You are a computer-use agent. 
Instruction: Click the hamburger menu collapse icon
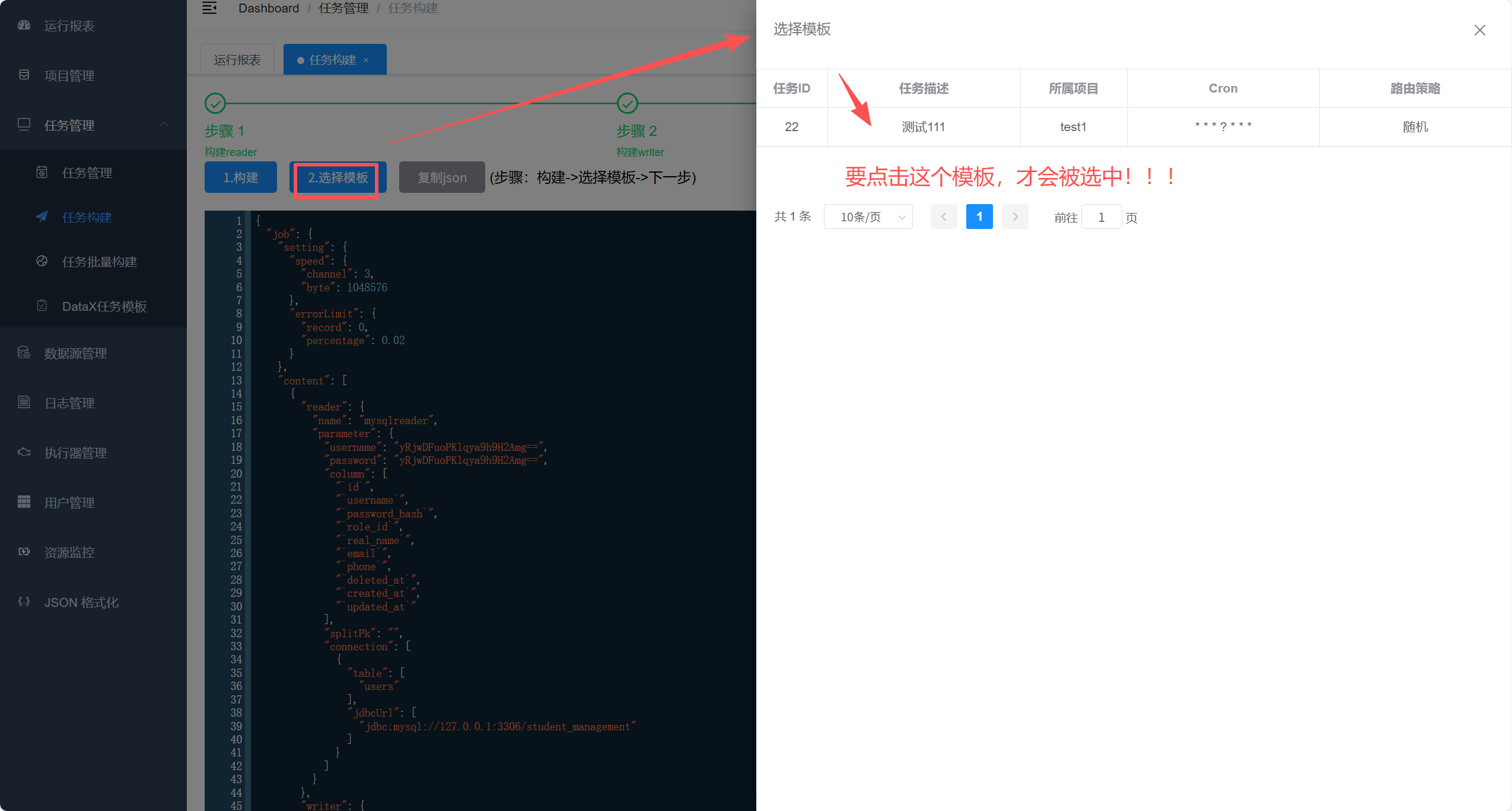[x=209, y=8]
